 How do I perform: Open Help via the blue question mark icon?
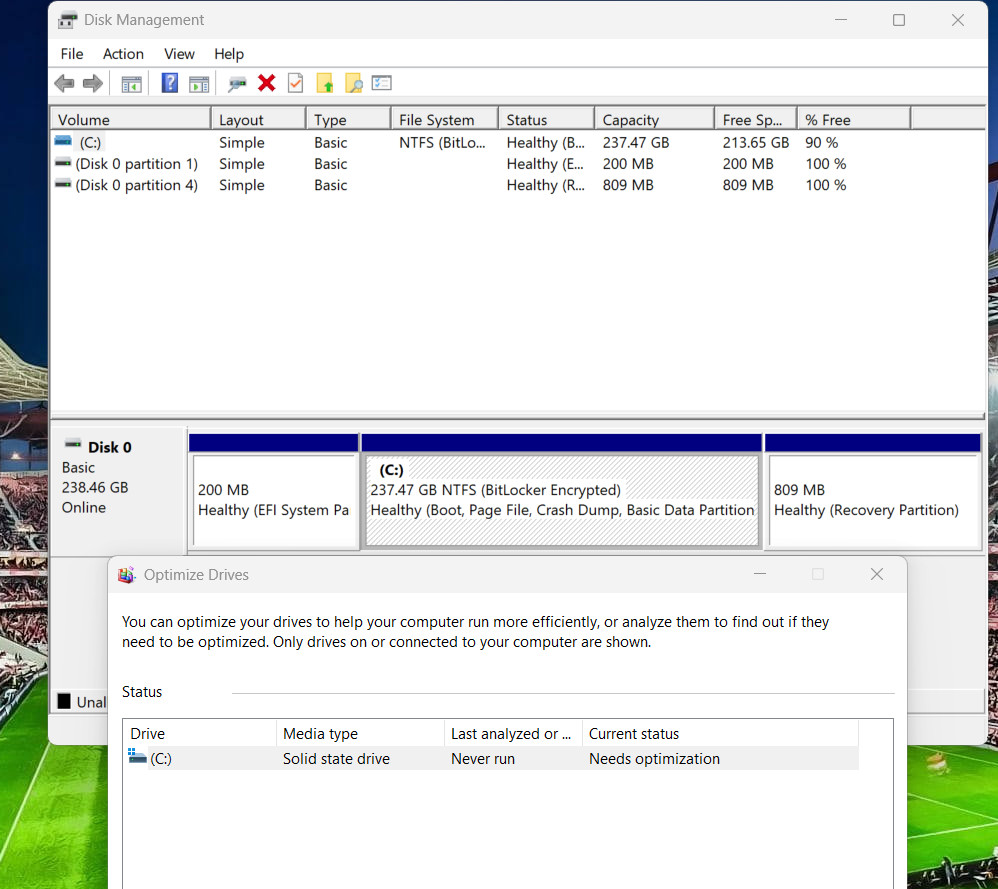169,83
